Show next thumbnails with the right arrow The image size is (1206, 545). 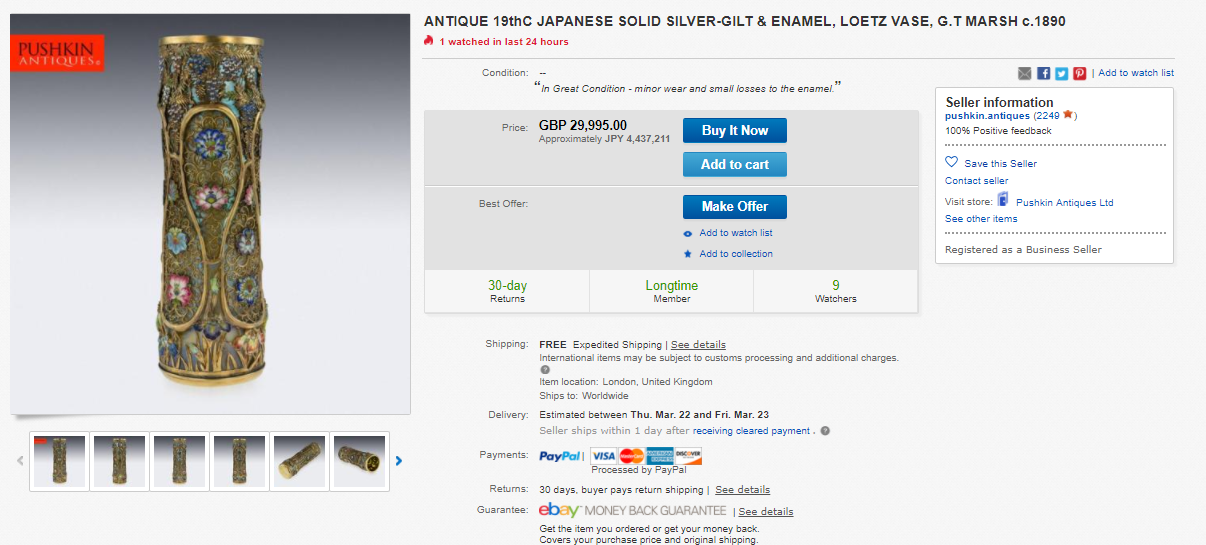point(399,461)
